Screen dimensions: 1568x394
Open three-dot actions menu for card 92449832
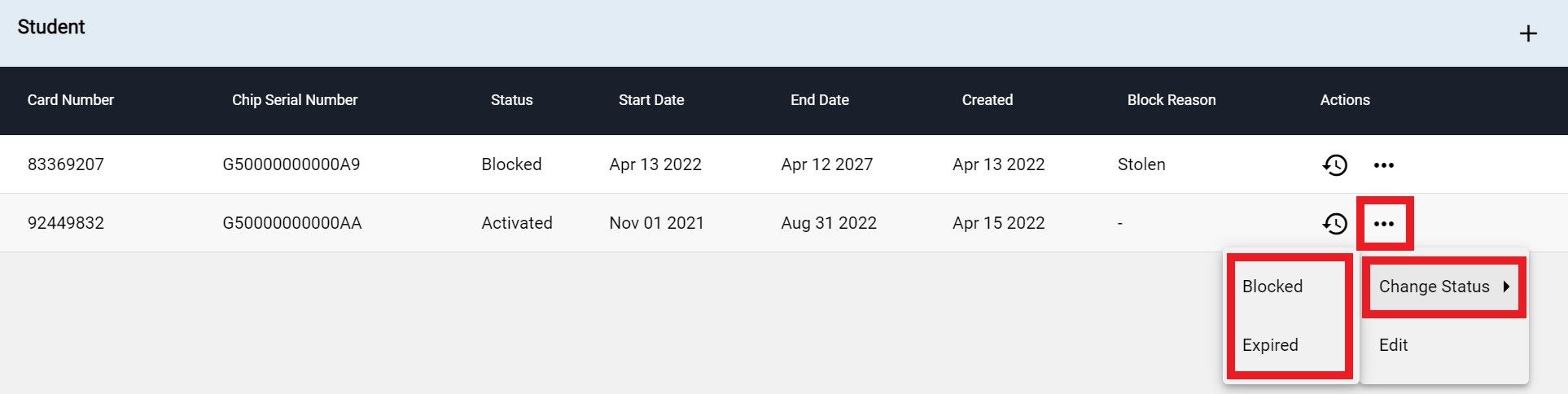pos(1384,224)
